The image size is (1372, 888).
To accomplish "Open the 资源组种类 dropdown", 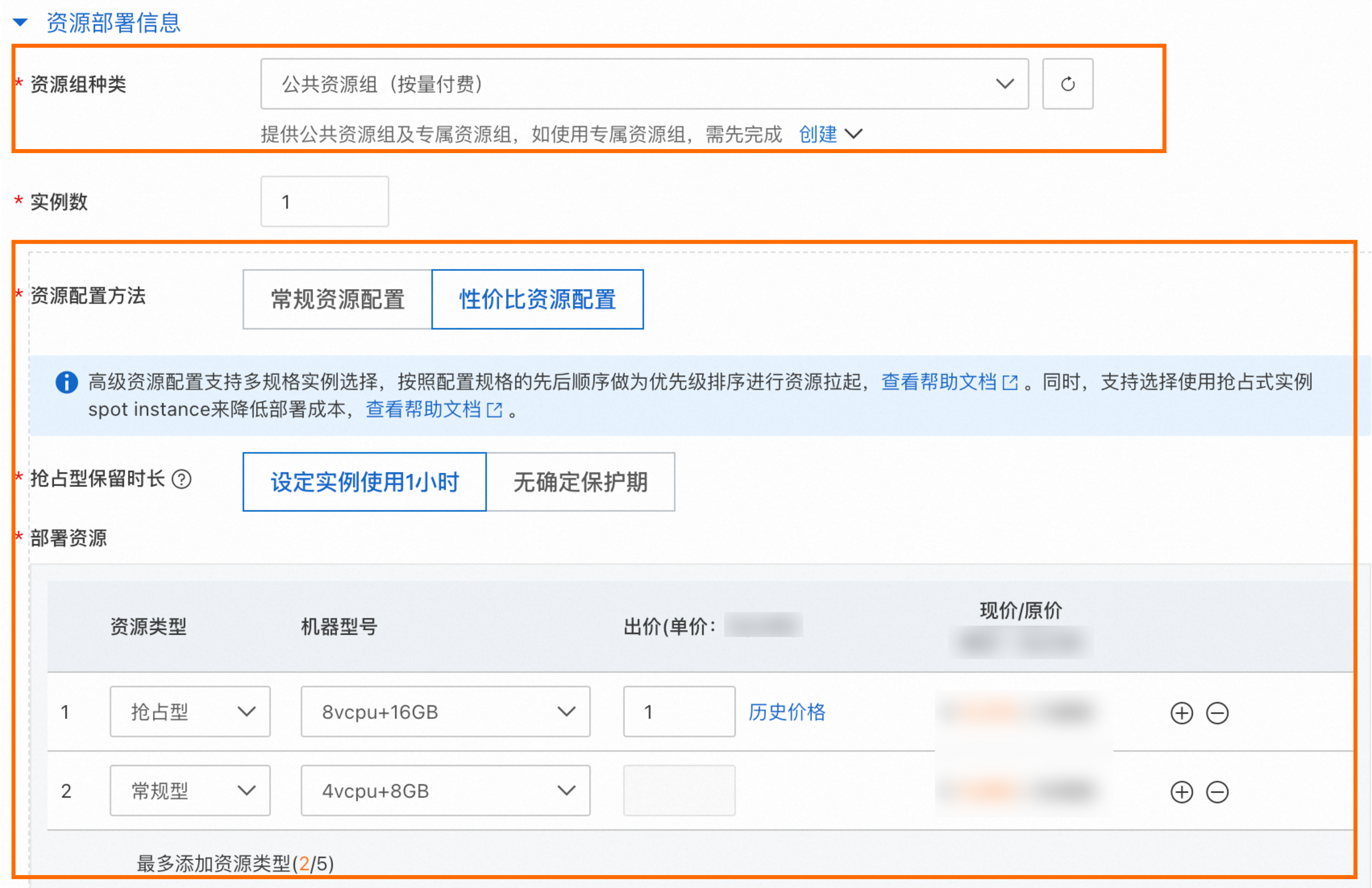I will [x=645, y=84].
